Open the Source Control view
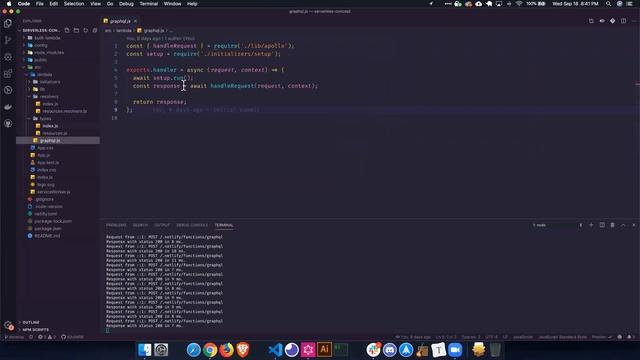Viewport: 640px width, 360px height. coord(8,40)
